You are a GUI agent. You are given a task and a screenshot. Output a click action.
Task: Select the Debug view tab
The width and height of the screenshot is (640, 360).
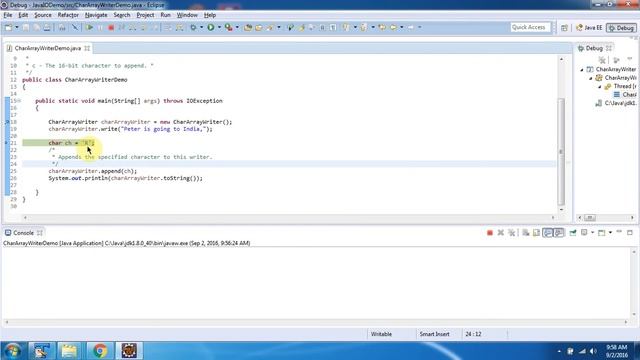[x=594, y=48]
